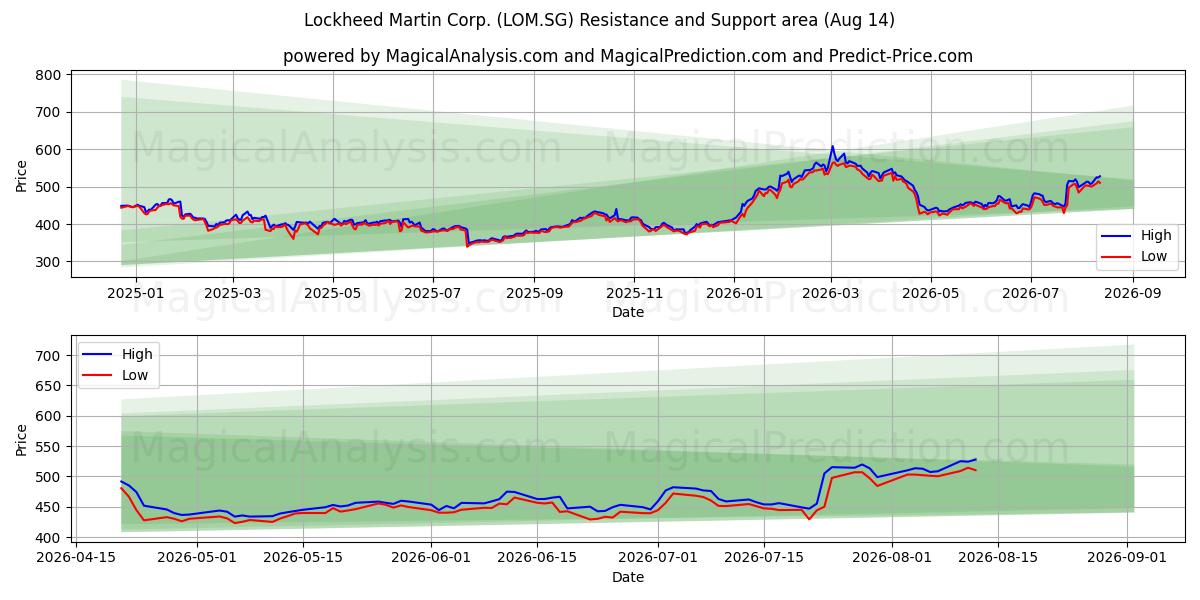This screenshot has width=1200, height=600.
Task: Click the 2026-06-15 tick label on lower chart
Action: click(x=537, y=557)
